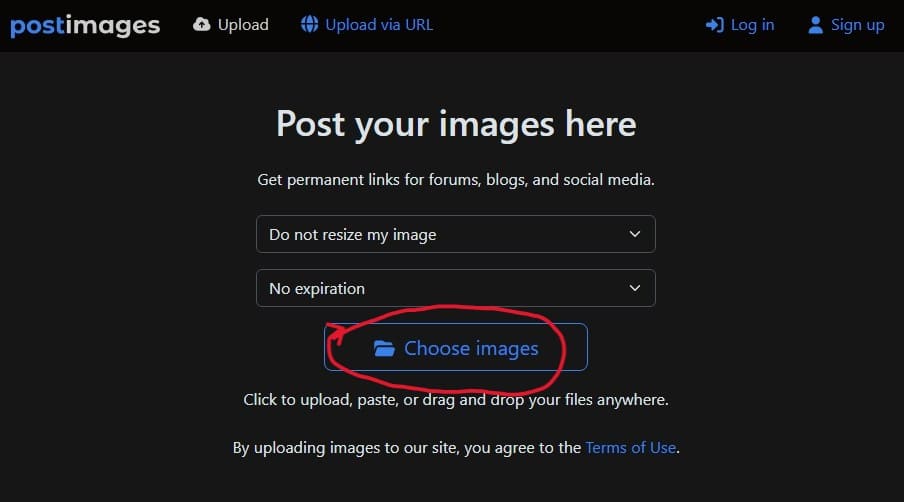Open Upload via URL option
Viewport: 904px width, 502px height.
pos(379,25)
